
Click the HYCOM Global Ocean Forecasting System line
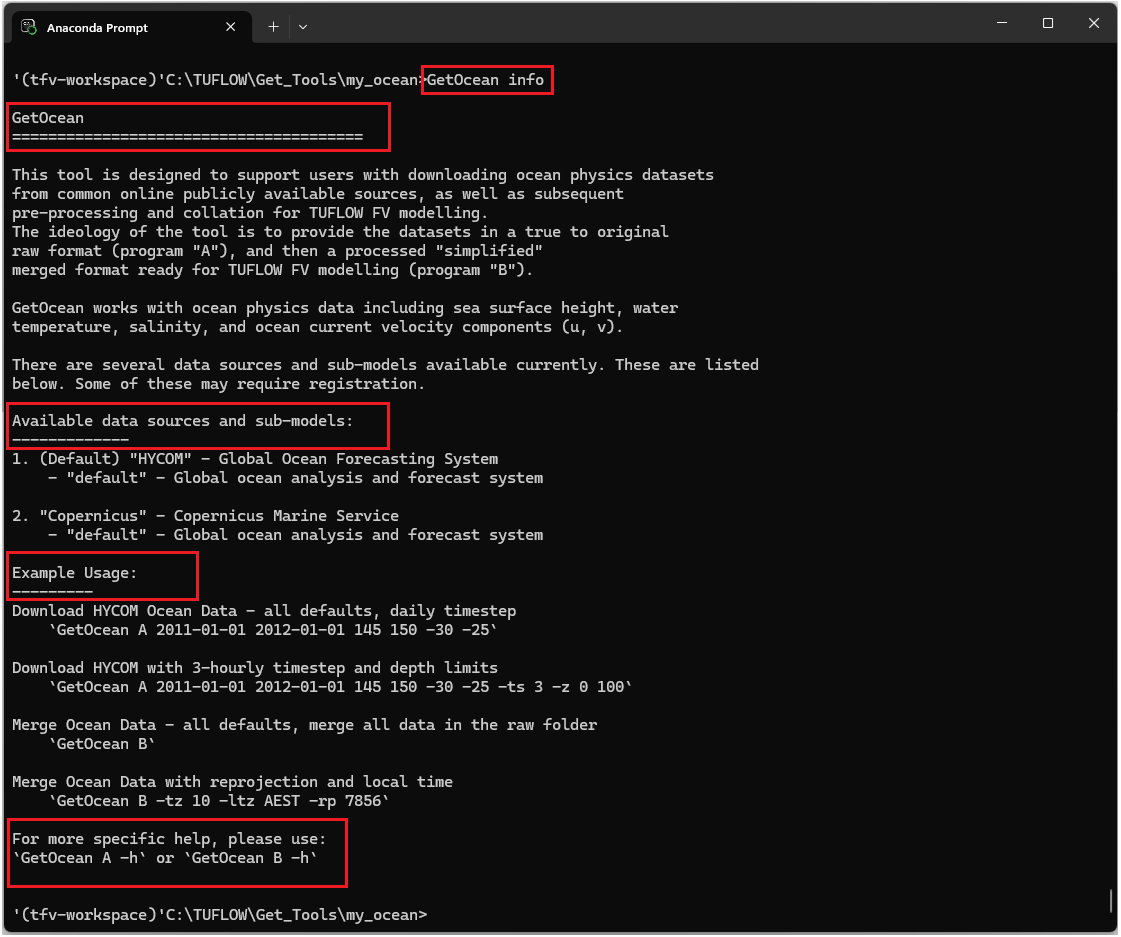[x=255, y=459]
